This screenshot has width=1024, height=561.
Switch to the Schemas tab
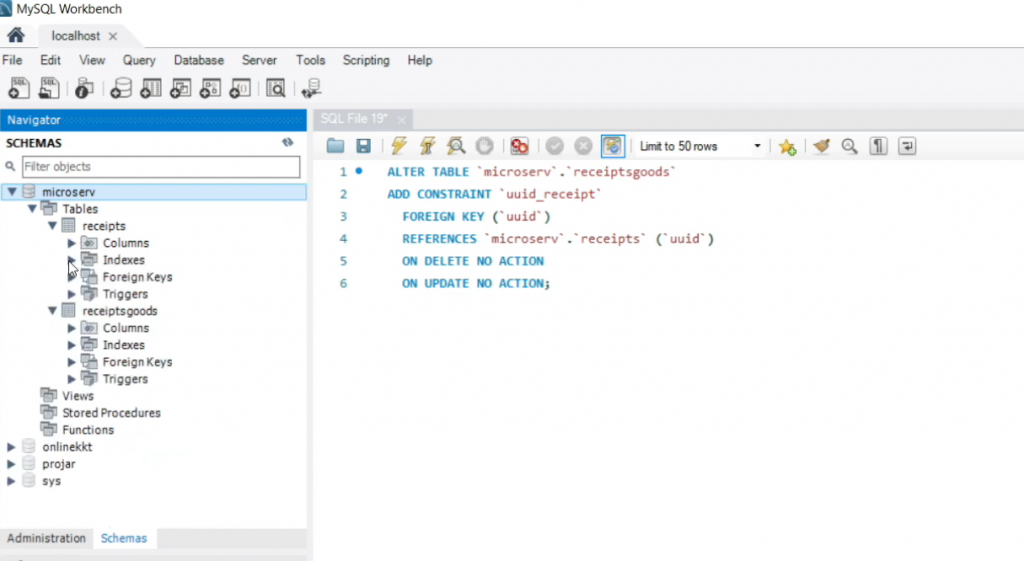(123, 538)
